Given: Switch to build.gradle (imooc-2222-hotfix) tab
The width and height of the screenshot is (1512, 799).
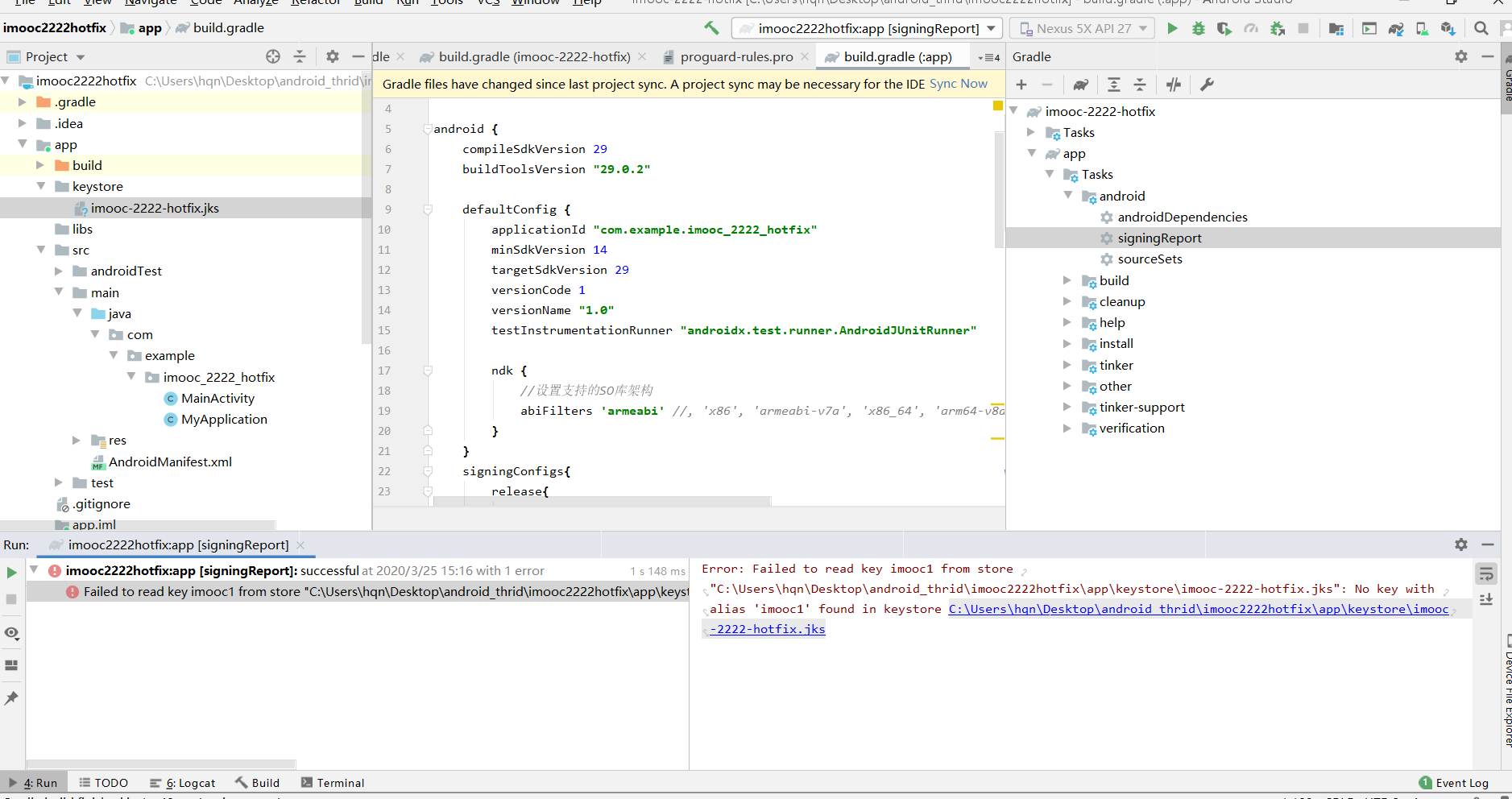Looking at the screenshot, I should point(534,56).
